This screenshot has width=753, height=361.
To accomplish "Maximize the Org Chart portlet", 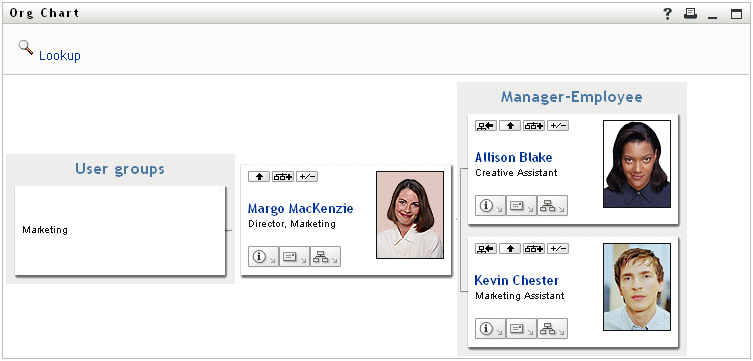I will point(736,14).
